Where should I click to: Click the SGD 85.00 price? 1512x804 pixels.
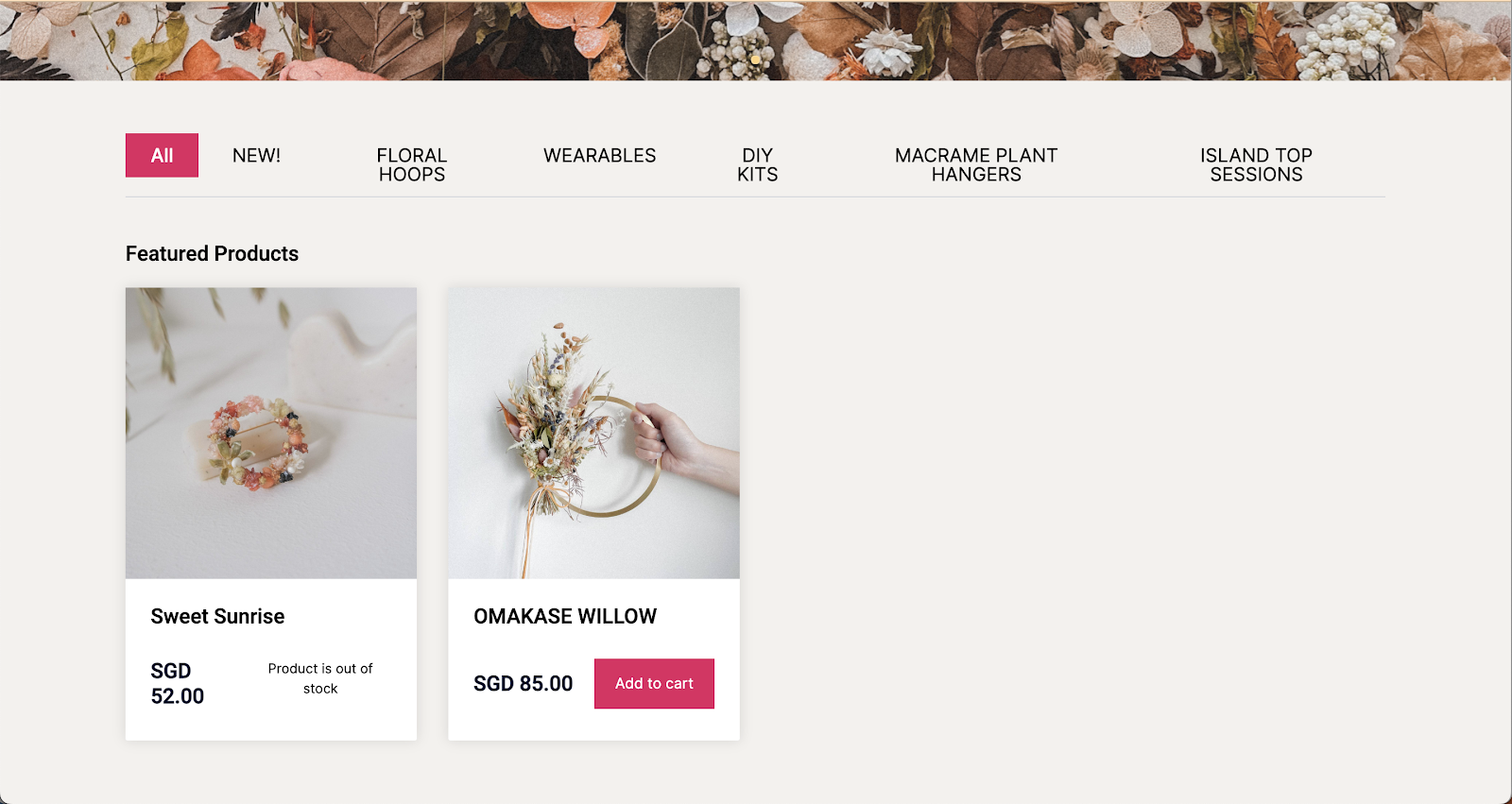click(523, 683)
